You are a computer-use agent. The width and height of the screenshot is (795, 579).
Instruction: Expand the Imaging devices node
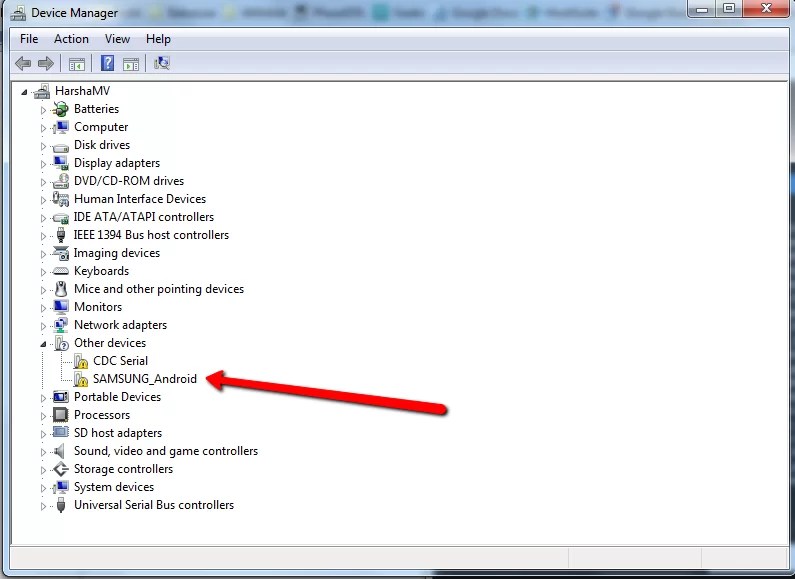click(x=43, y=254)
